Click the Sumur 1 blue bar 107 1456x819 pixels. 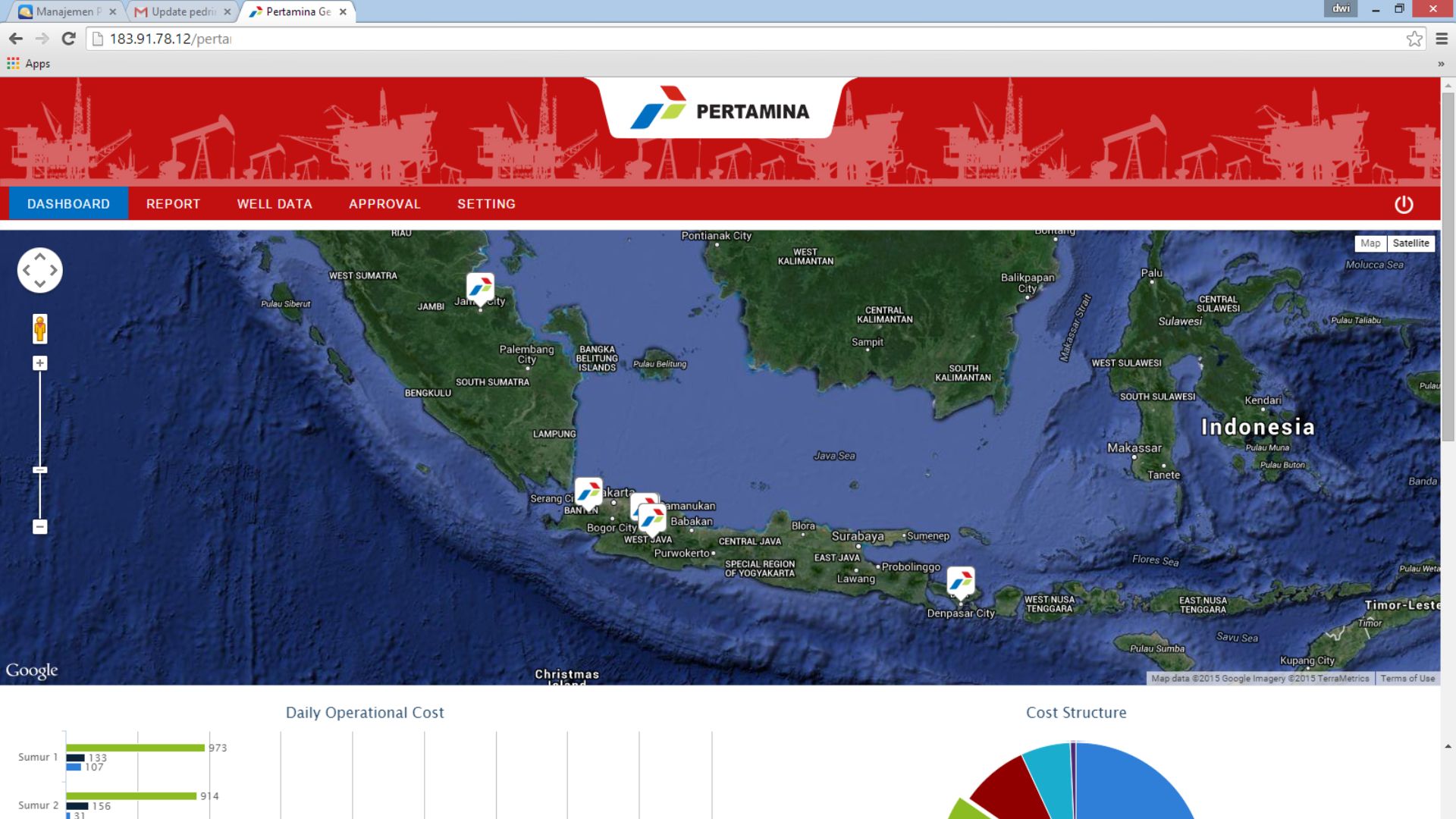coord(74,767)
